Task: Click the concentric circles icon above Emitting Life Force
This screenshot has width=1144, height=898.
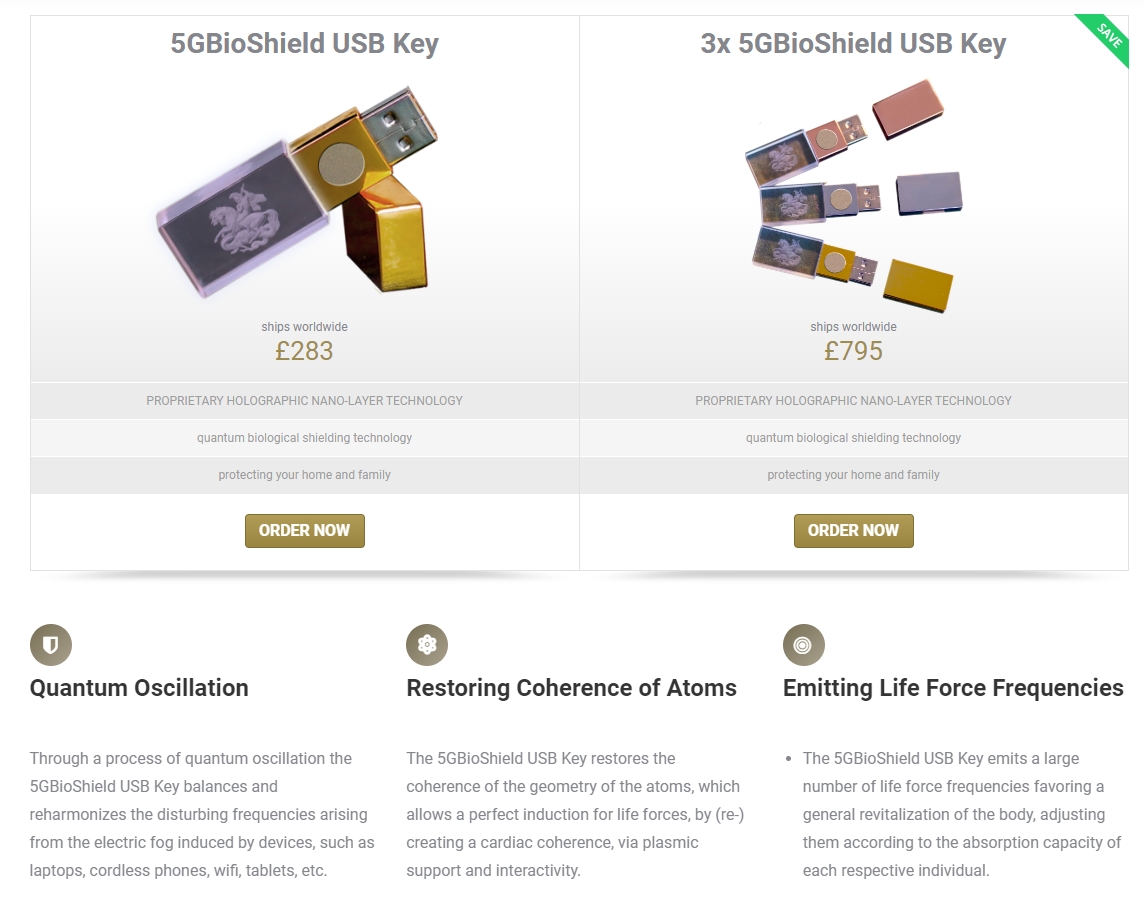Action: tap(803, 645)
